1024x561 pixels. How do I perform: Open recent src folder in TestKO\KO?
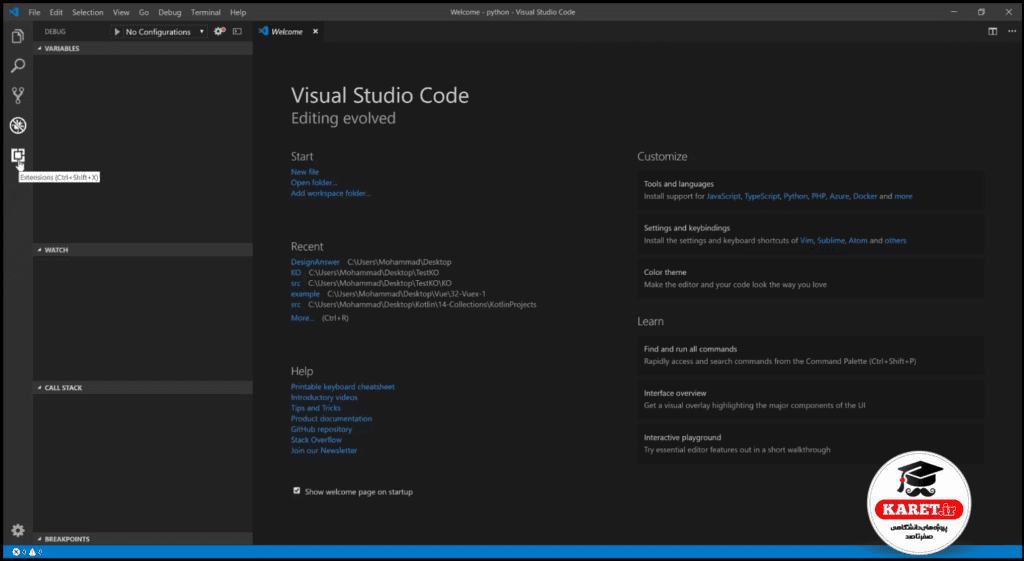click(x=296, y=283)
